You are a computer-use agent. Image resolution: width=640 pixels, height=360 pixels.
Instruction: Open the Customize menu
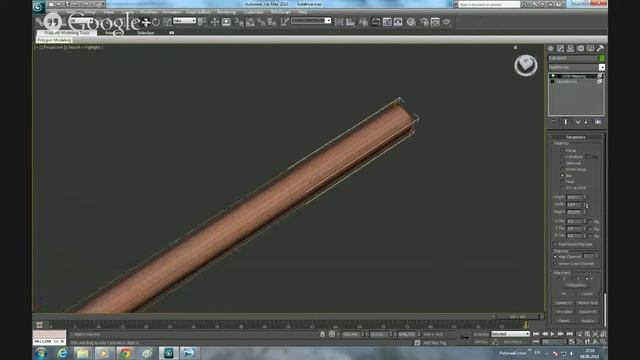click(253, 12)
